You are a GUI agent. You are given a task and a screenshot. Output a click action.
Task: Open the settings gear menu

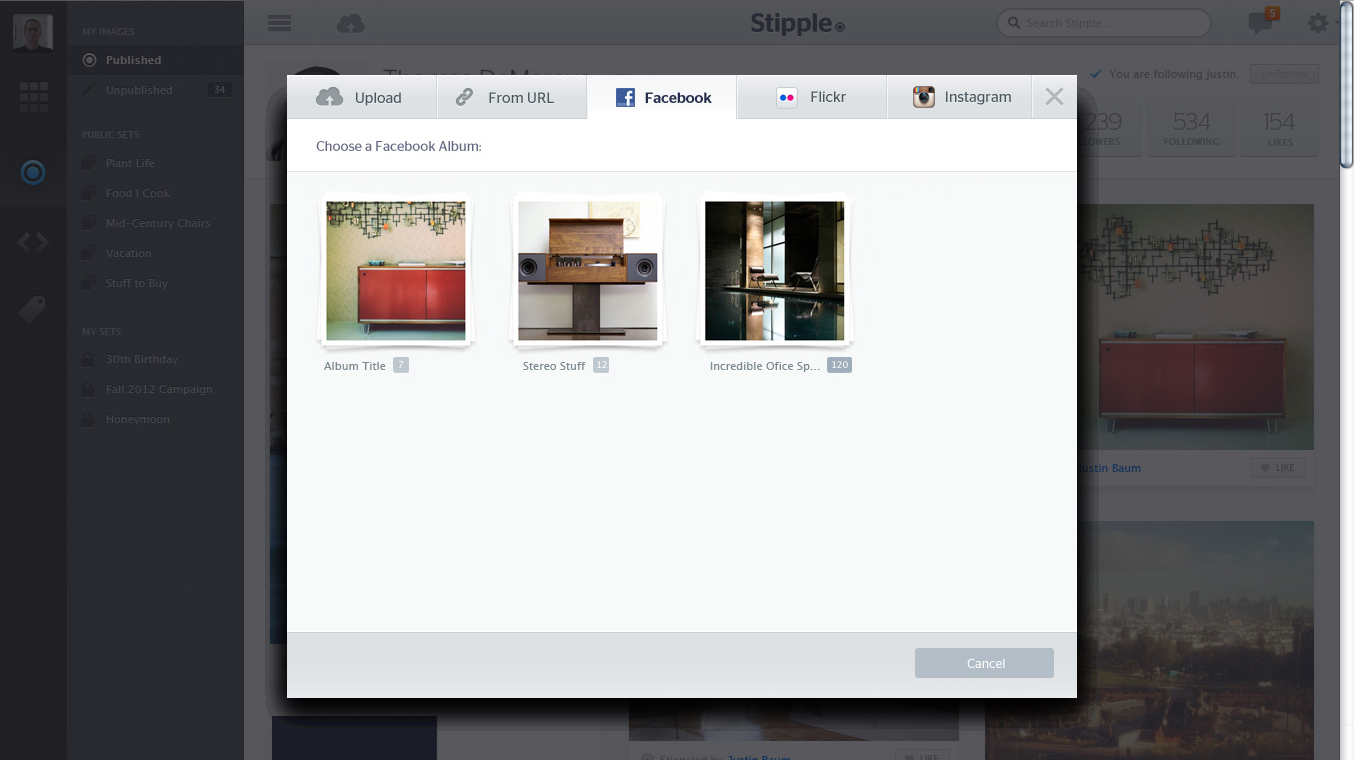1318,23
